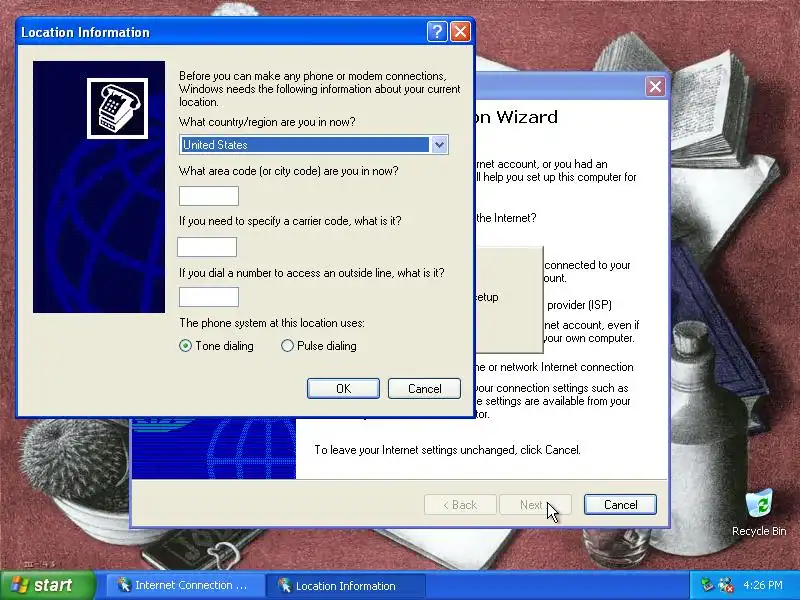Viewport: 800px width, 600px height.
Task: Close the Location Information dialog
Action: tap(460, 32)
